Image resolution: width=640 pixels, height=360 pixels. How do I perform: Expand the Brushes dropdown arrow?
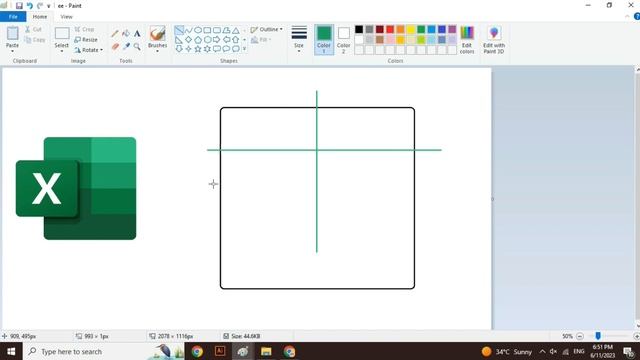coord(158,51)
